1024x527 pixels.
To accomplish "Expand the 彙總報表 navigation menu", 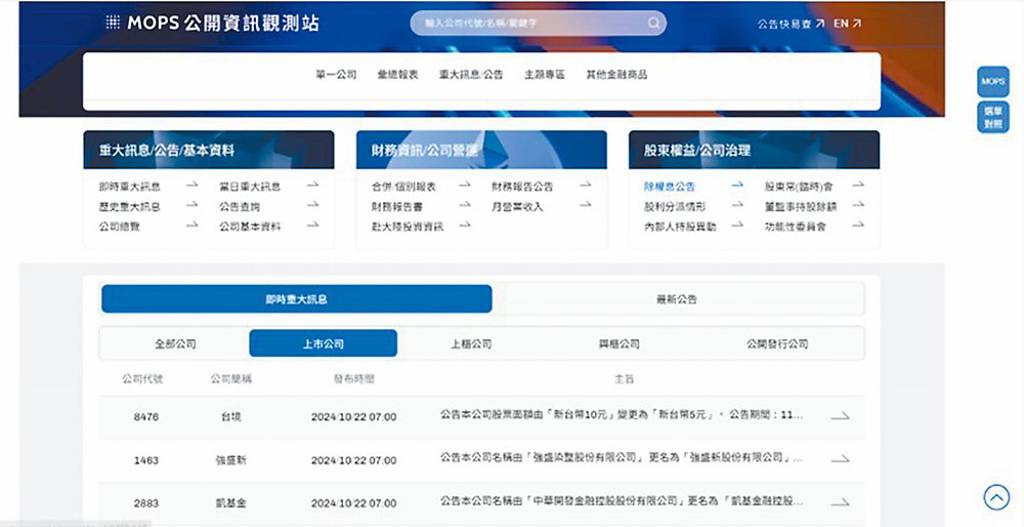I will (398, 74).
